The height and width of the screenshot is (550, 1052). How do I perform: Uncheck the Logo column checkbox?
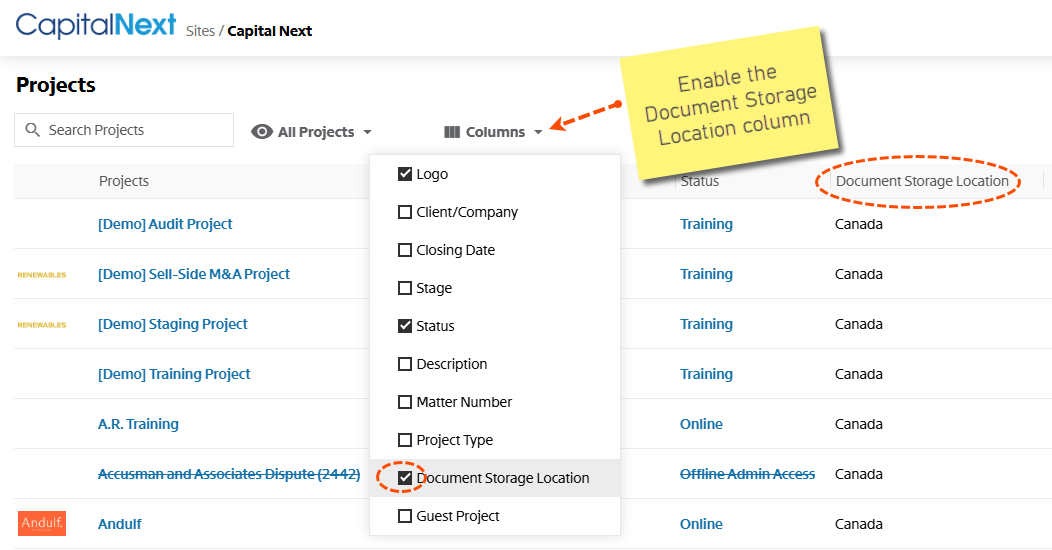pos(405,174)
